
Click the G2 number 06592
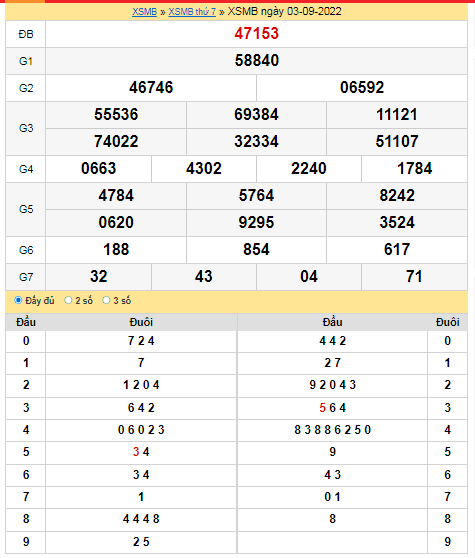pyautogui.click(x=362, y=88)
